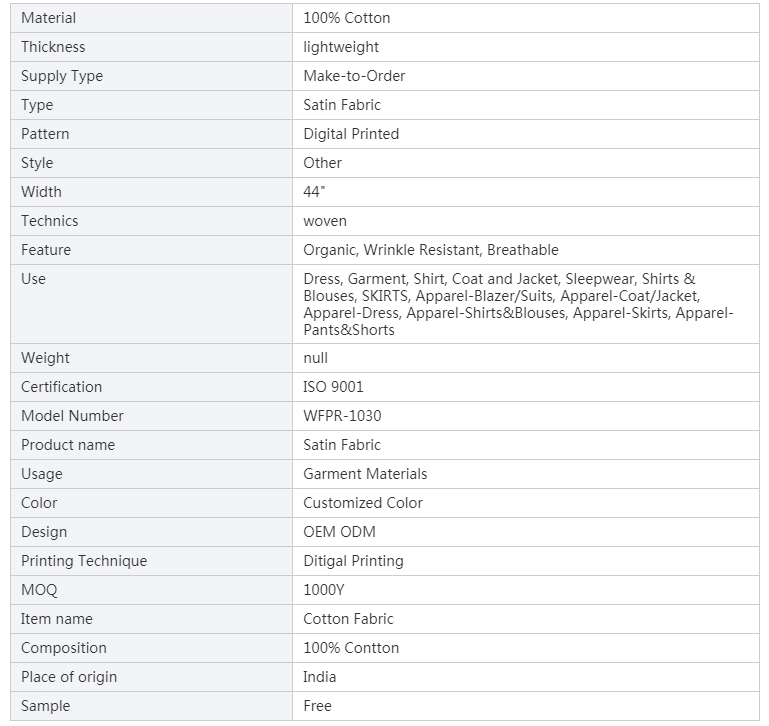Select model number WFPR-1030
Viewport: 769px width, 726px height.
[342, 416]
